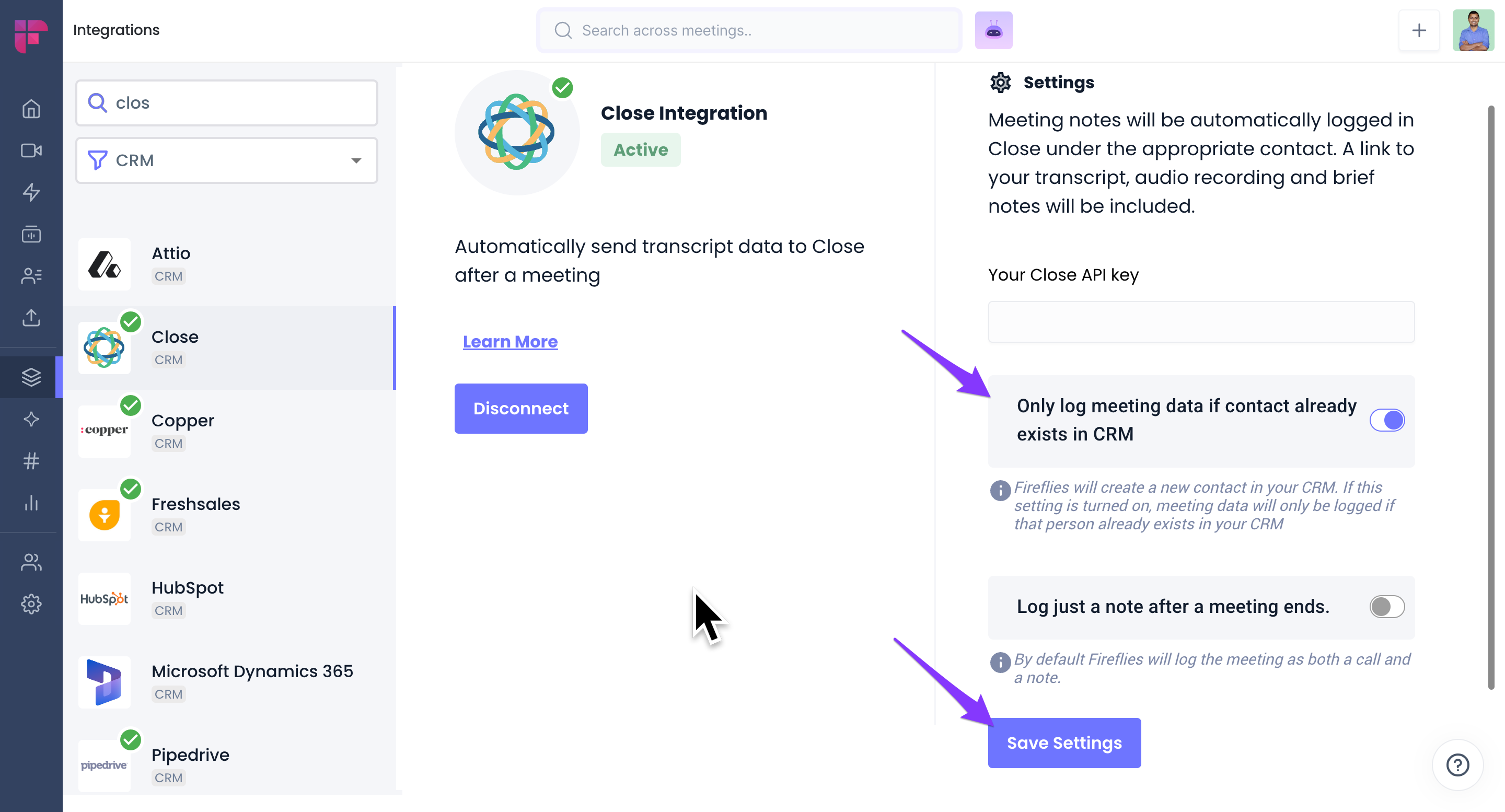Open the Learn More link
The width and height of the screenshot is (1505, 812).
click(510, 341)
